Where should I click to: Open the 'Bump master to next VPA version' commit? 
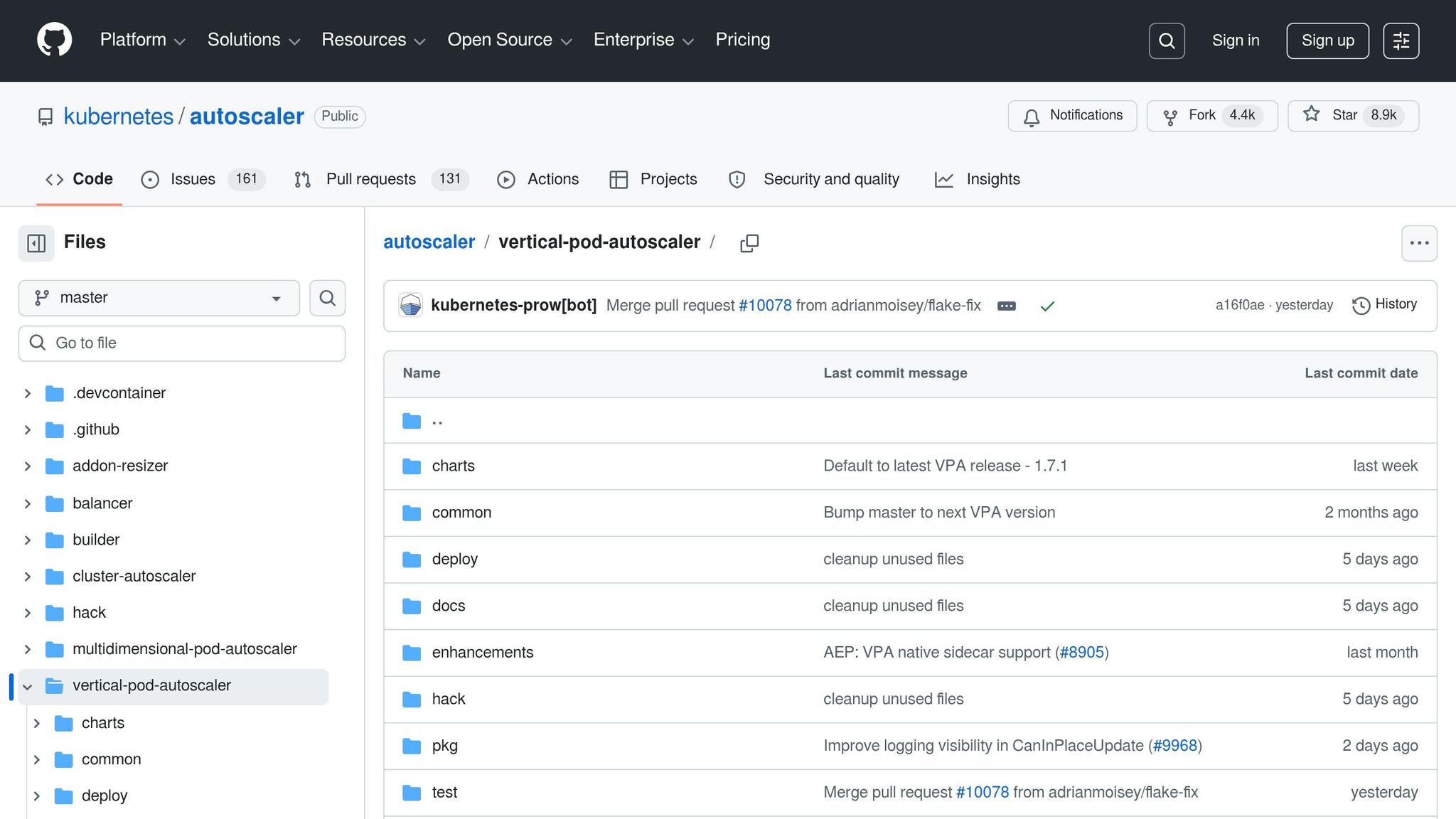[x=939, y=513]
